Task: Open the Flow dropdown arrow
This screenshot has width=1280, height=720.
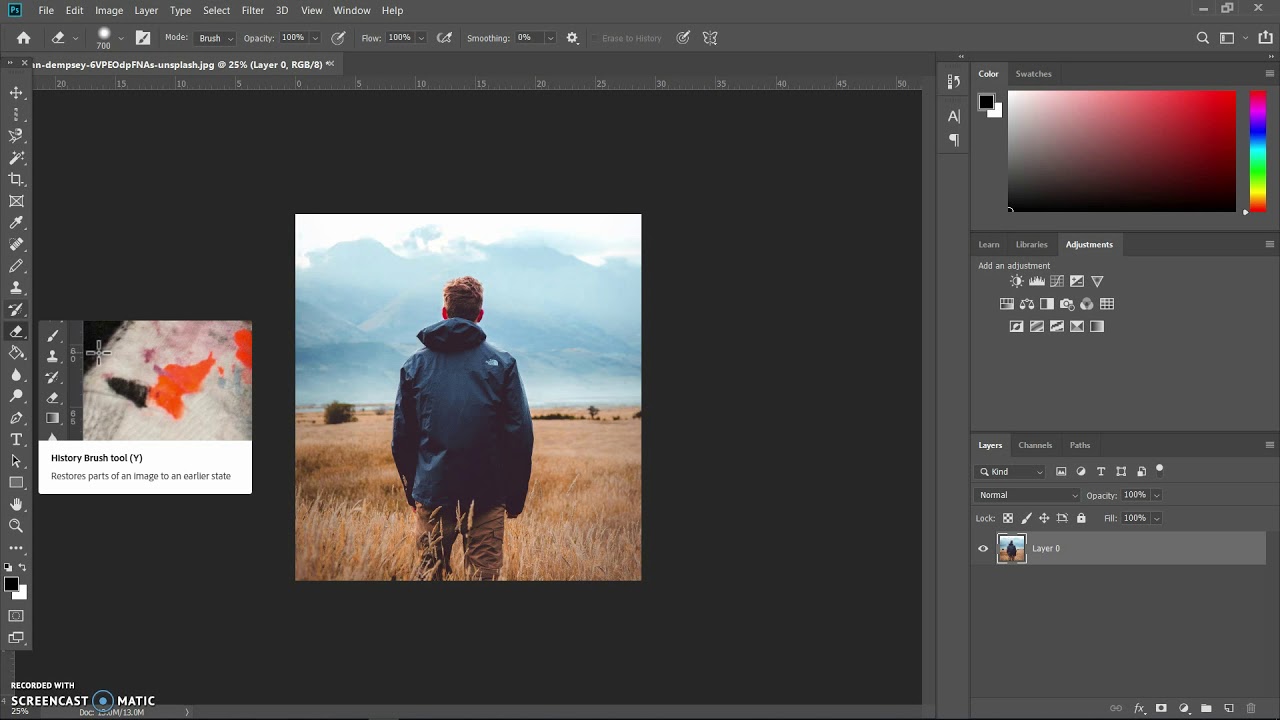Action: pos(421,38)
